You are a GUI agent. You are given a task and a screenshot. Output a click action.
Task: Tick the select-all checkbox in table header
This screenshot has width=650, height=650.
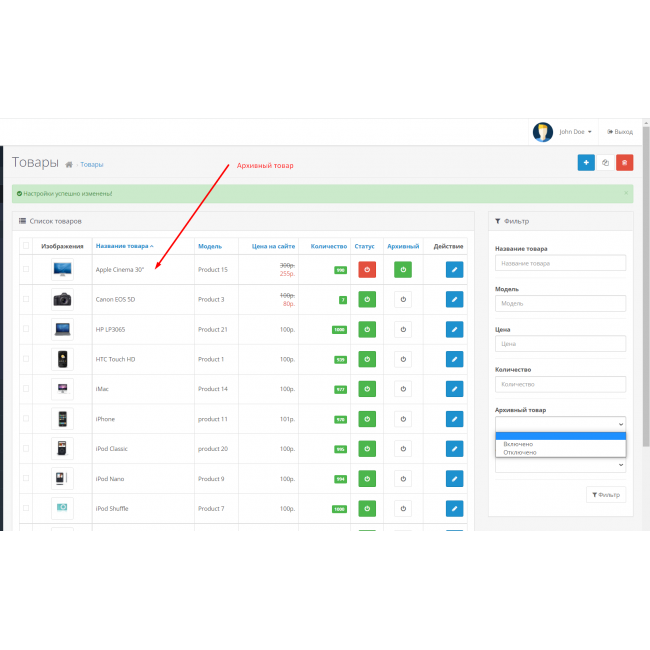tap(26, 245)
